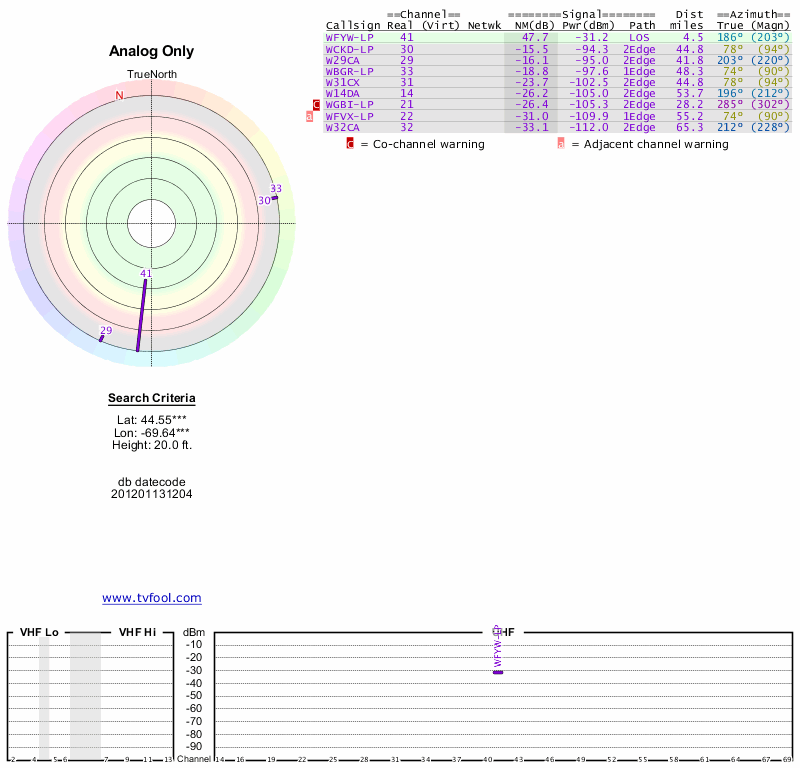Click the Analog Only title
Image resolution: width=800 pixels, height=768 pixels.
pos(152,51)
